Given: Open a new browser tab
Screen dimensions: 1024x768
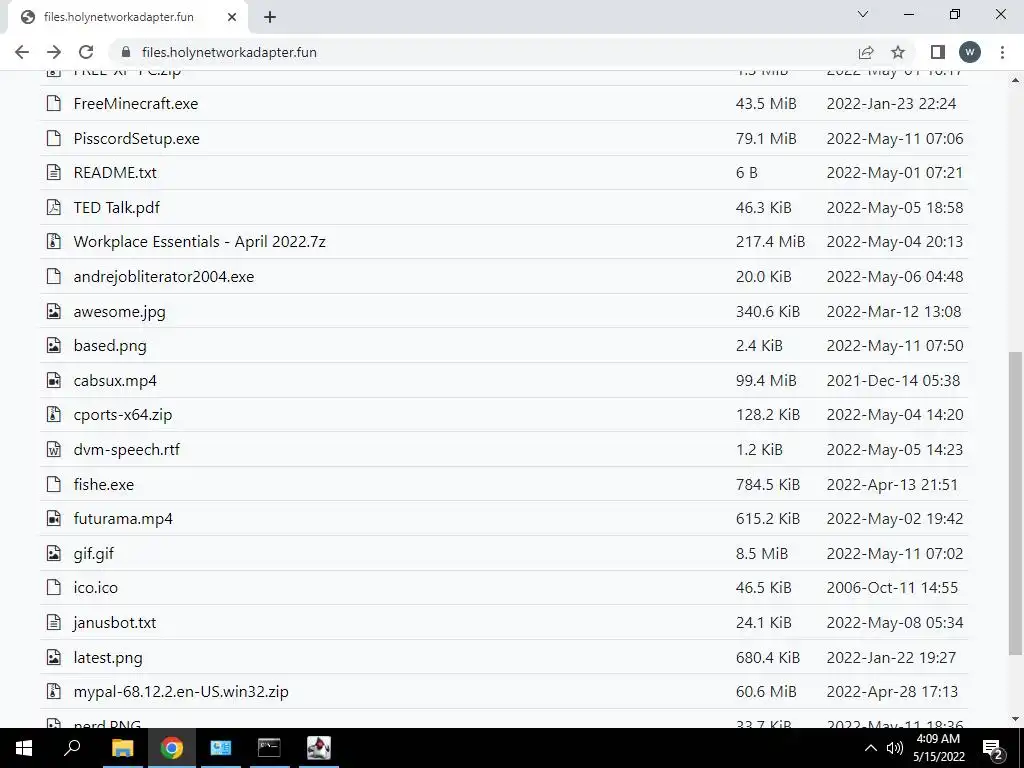Looking at the screenshot, I should pyautogui.click(x=270, y=17).
